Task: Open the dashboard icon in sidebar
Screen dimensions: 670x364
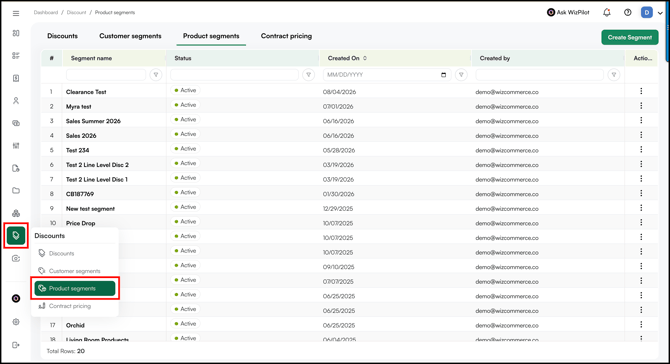Action: click(x=16, y=33)
